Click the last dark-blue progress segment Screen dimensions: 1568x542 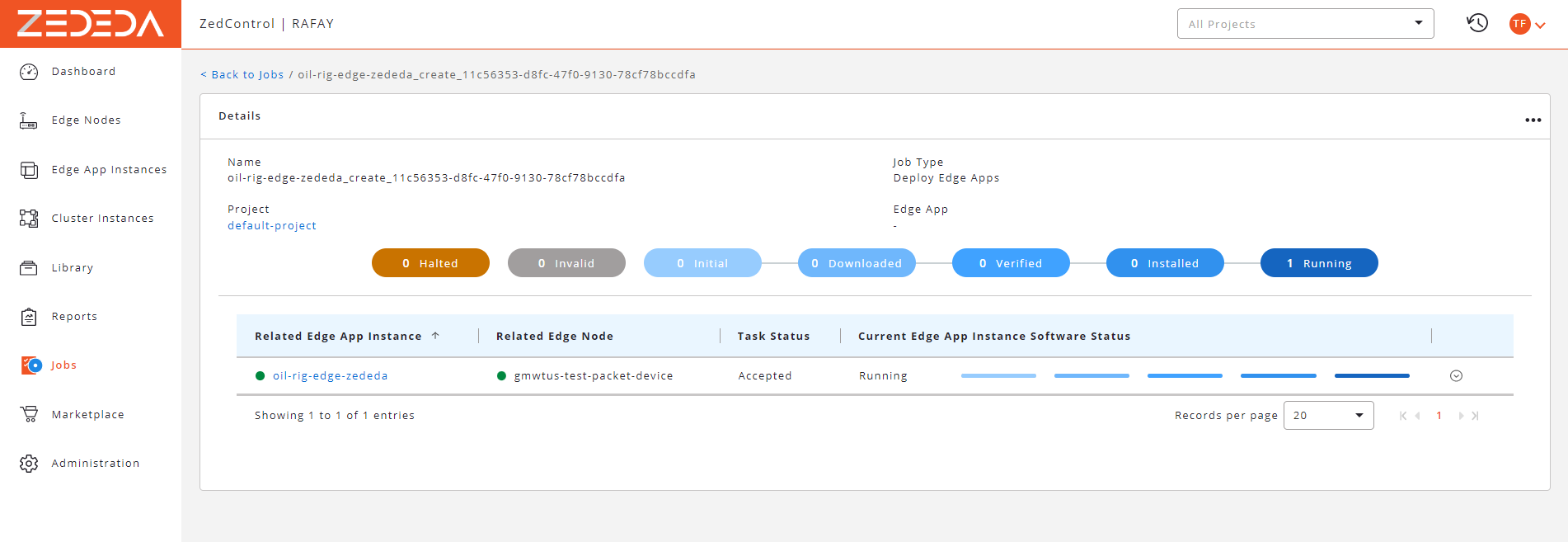(x=1372, y=376)
